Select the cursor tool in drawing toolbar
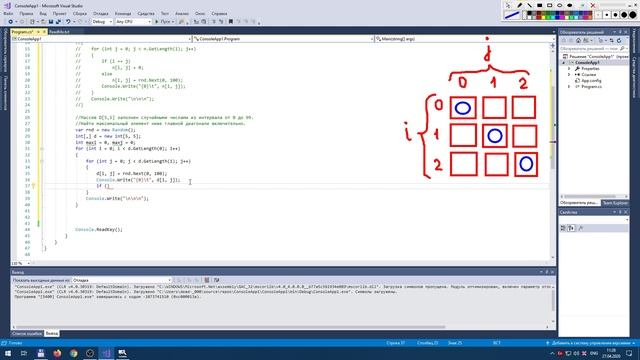The image size is (640, 360). pyautogui.click(x=508, y=5)
